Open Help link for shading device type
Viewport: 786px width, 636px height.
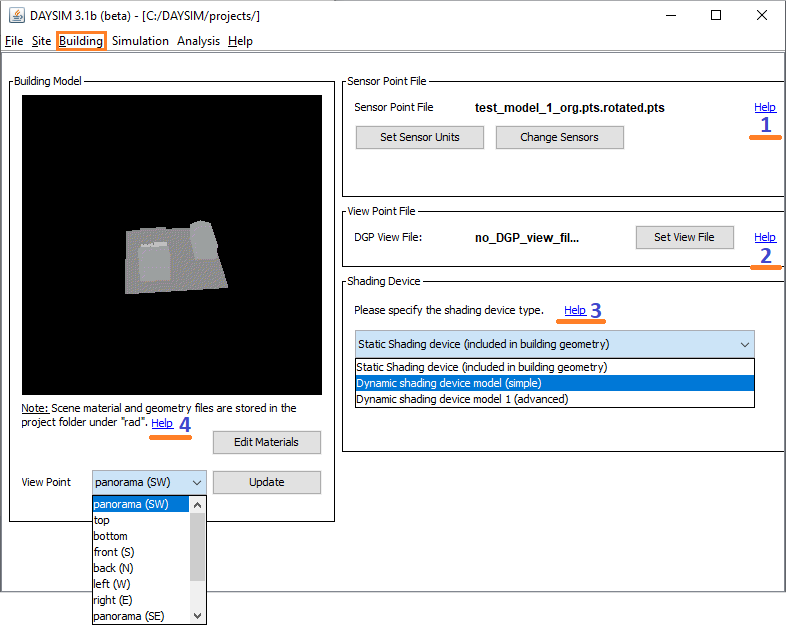(x=574, y=310)
